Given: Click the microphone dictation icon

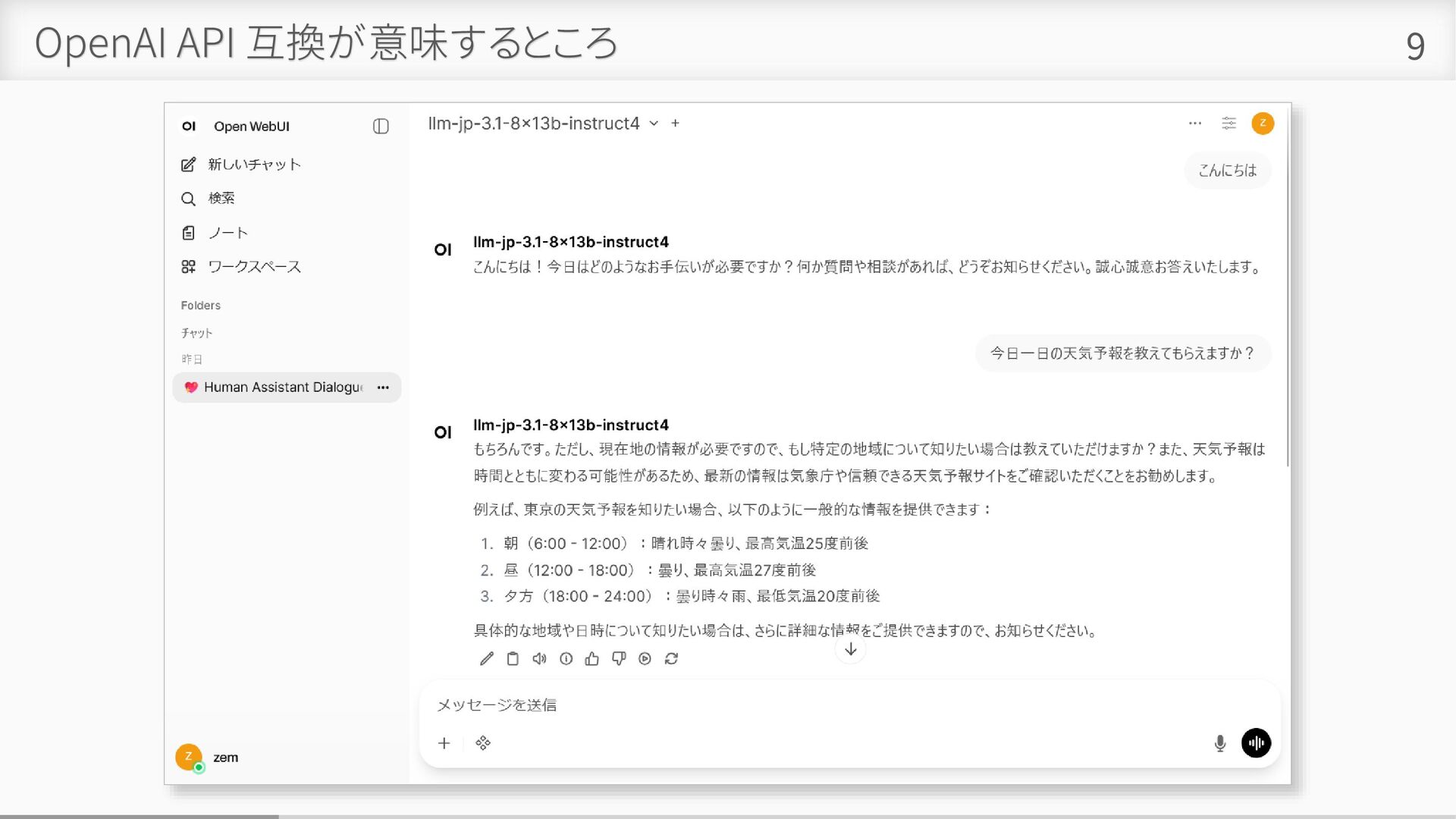Looking at the screenshot, I should 1219,743.
